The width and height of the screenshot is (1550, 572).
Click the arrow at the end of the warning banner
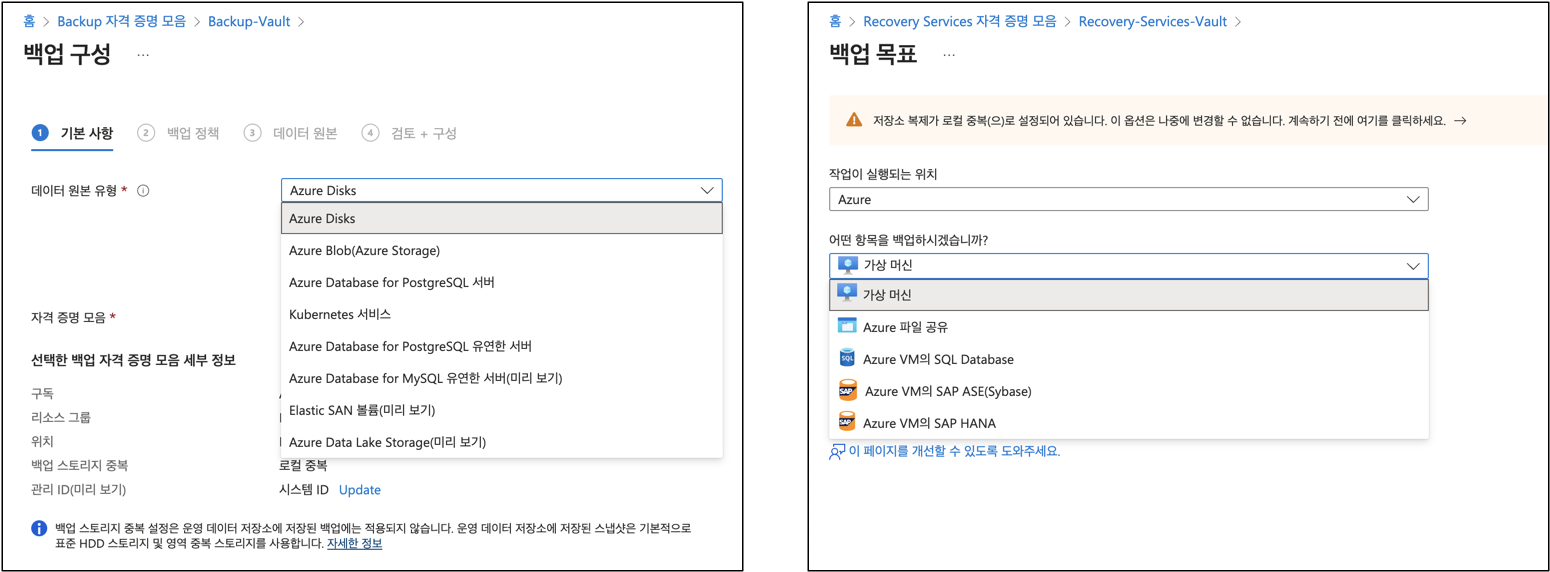pyautogui.click(x=1460, y=120)
